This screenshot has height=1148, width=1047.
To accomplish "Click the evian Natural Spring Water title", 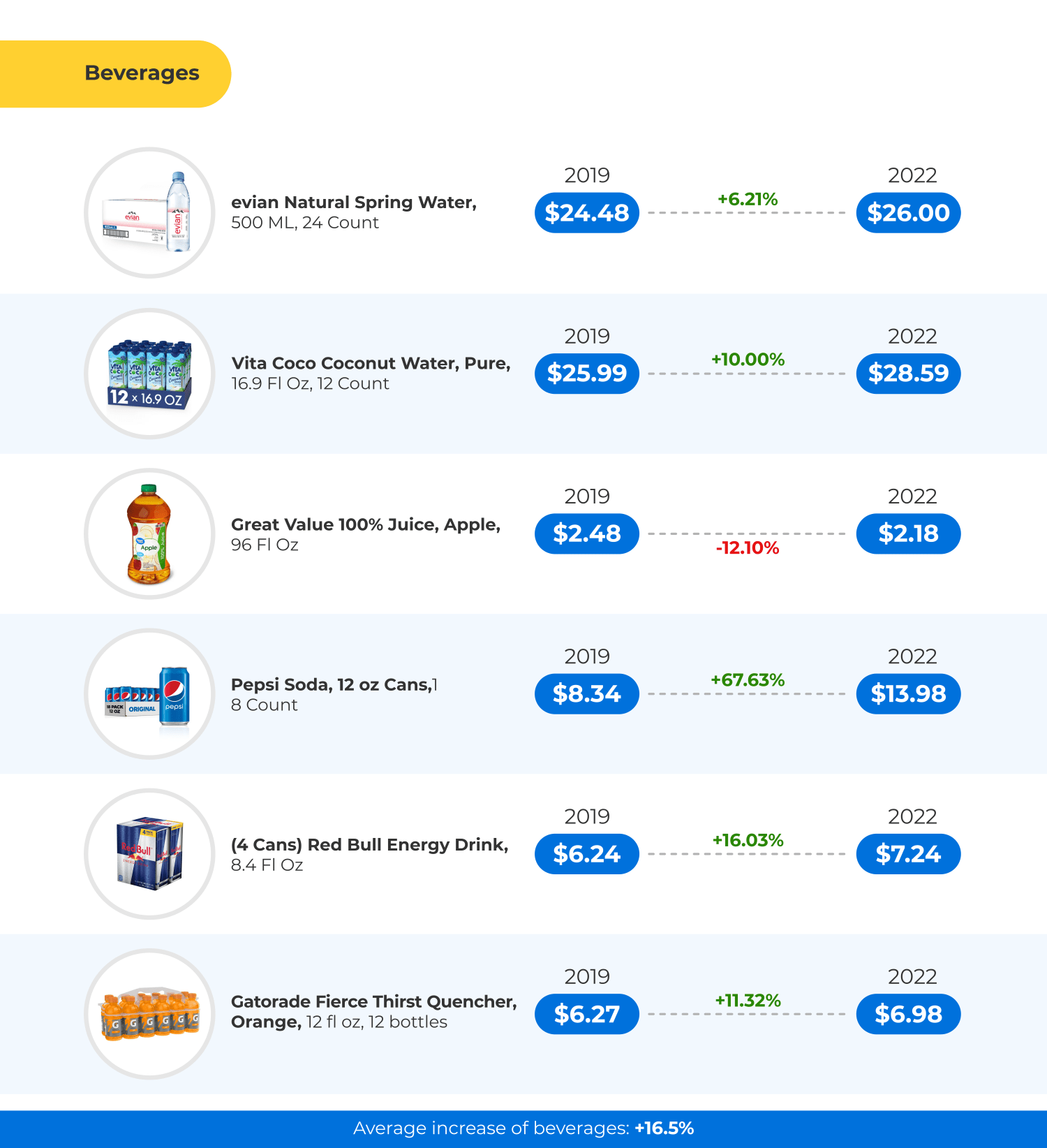I will (x=354, y=203).
